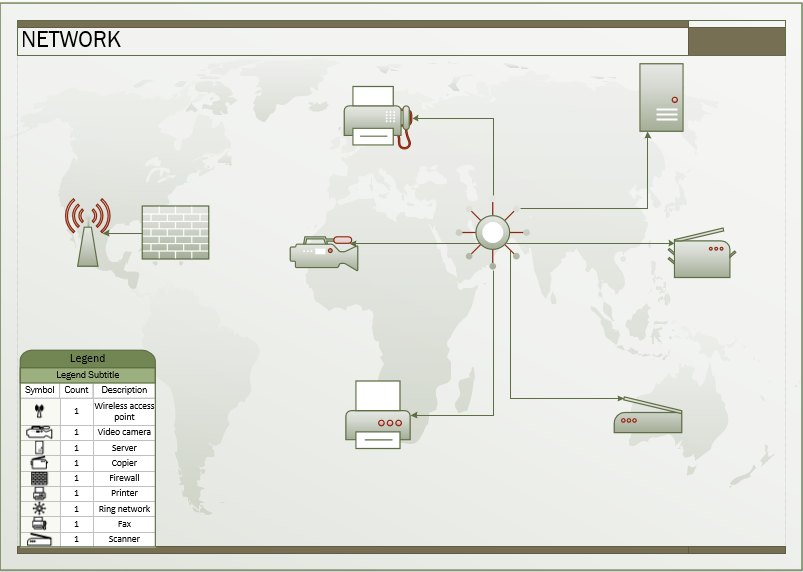
Task: Select the dark olive title block rectangle
Action: pos(737,41)
